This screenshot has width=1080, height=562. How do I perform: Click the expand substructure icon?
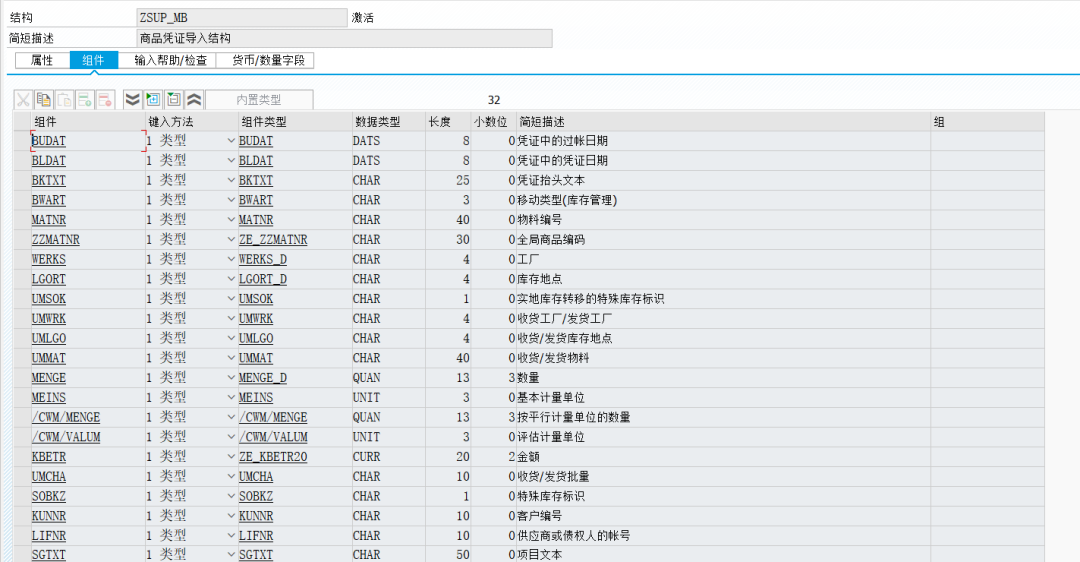(153, 100)
